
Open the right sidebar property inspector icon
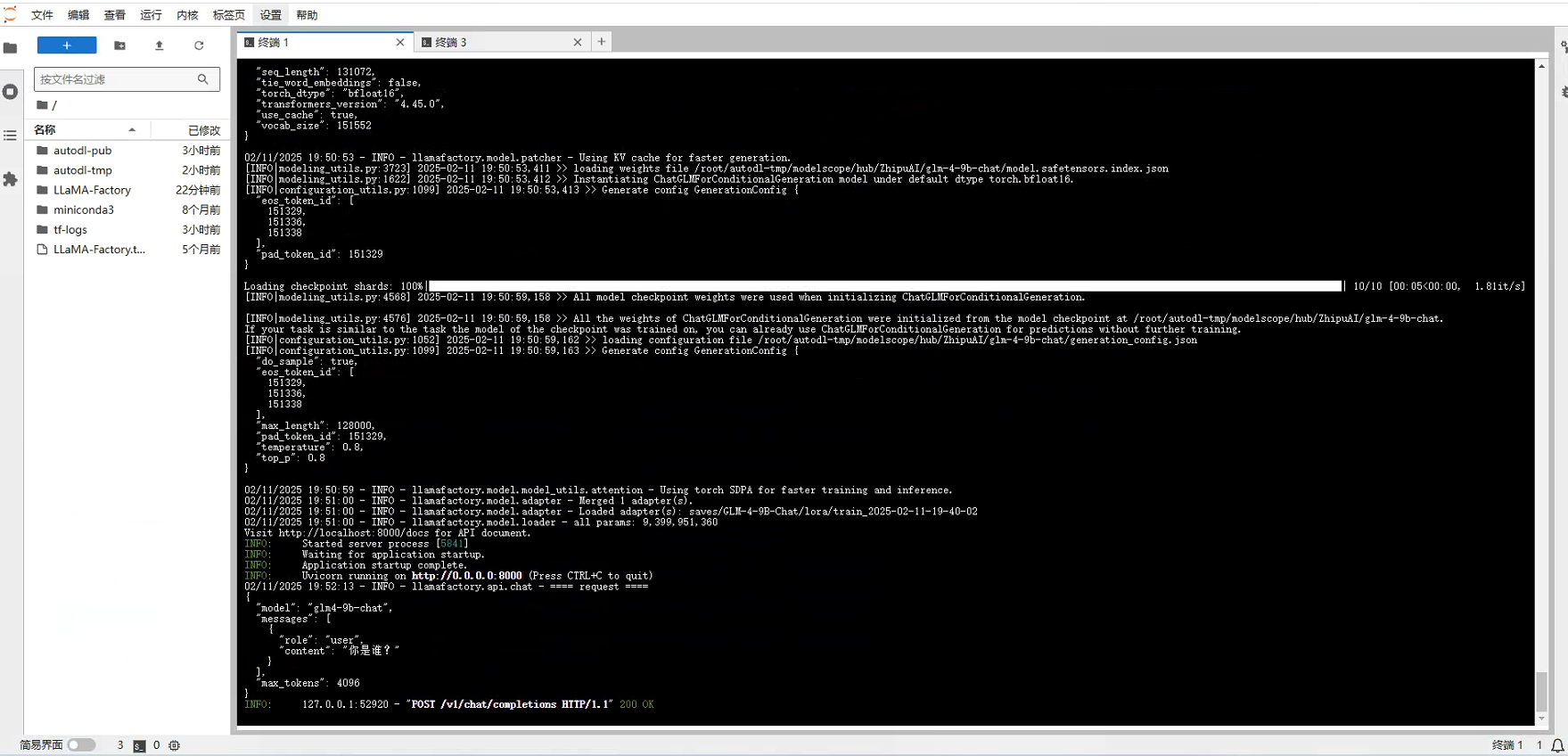click(1564, 47)
